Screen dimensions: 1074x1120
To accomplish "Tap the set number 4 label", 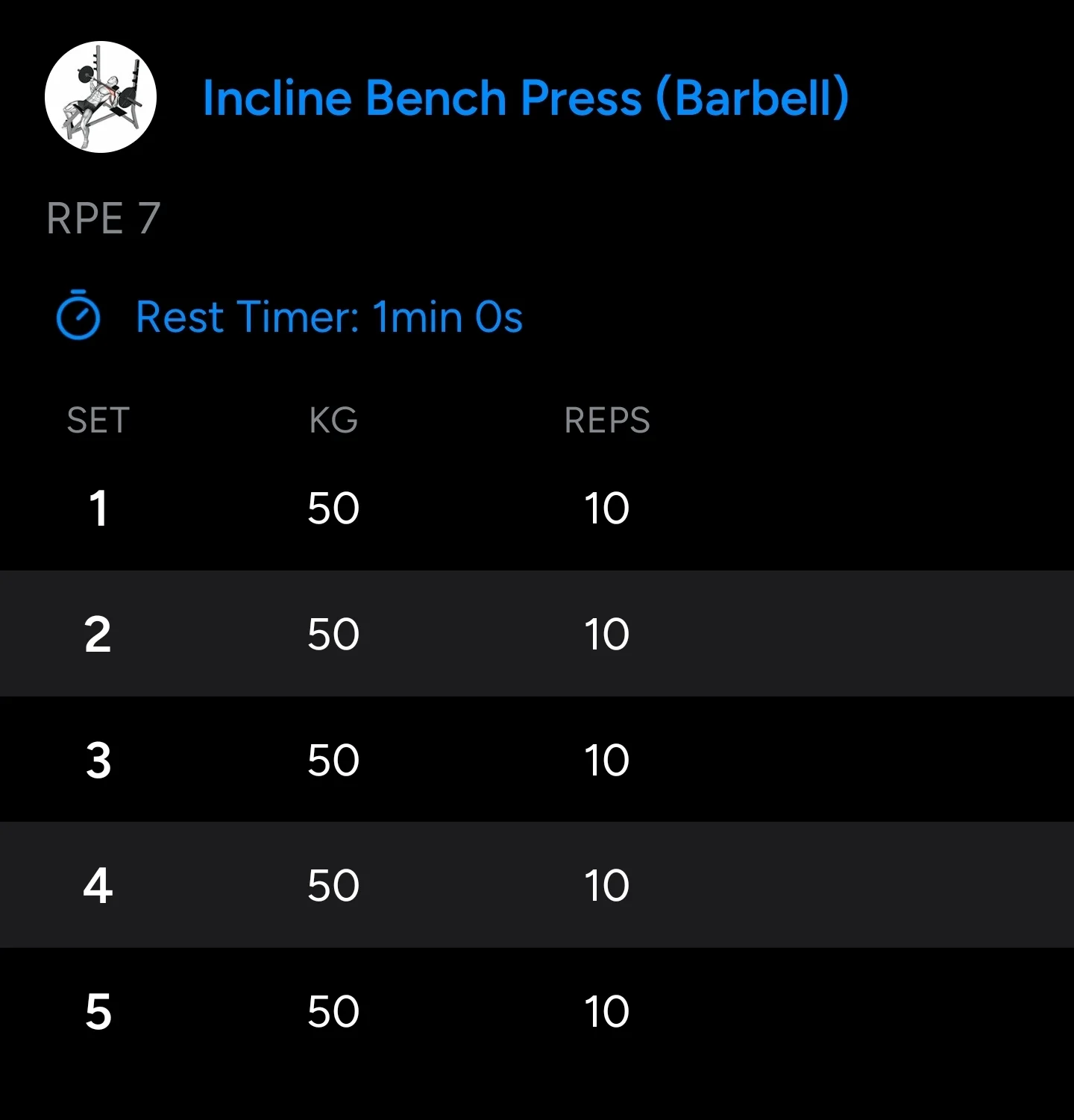I will [x=98, y=886].
